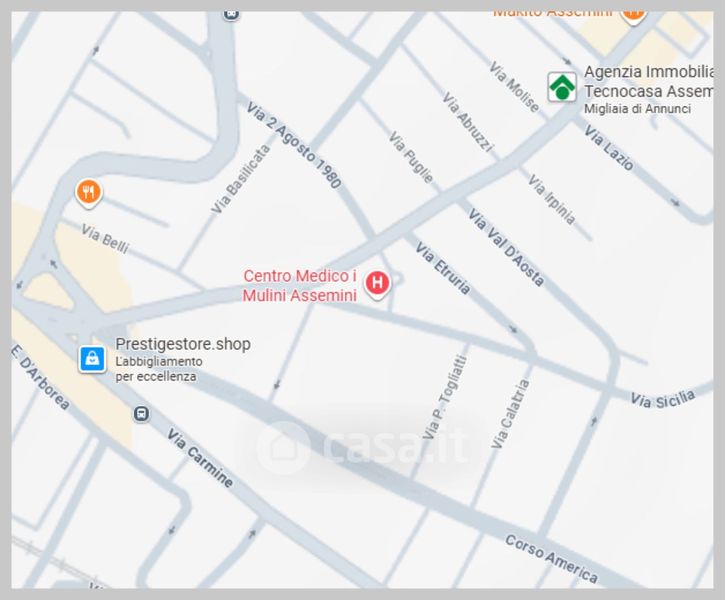Click the Via Lazio street label
This screenshot has width=725, height=600.
tap(608, 148)
